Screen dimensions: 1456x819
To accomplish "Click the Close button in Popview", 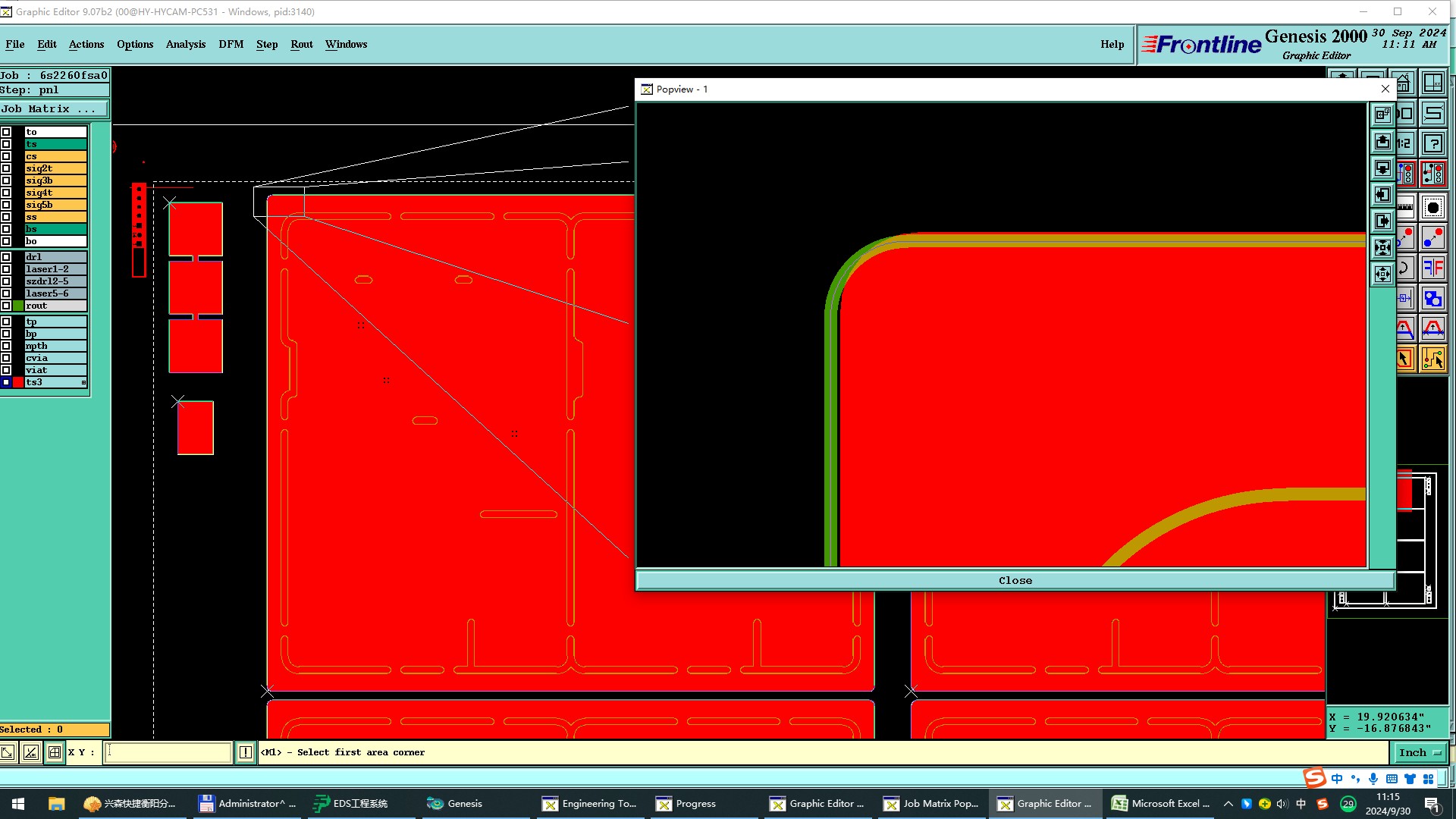I will point(1015,580).
